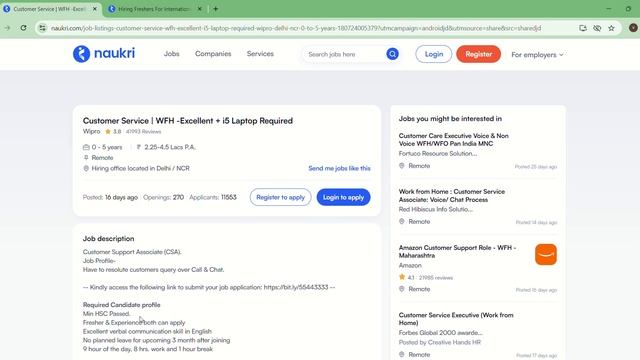Image resolution: width=640 pixels, height=360 pixels.
Task: Click the browser forward arrow
Action: [x=8, y=28]
